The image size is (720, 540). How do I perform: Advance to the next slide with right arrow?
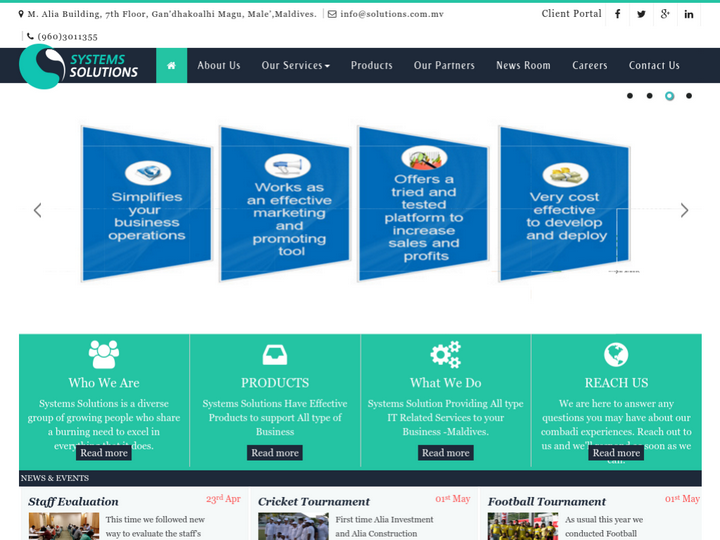(684, 210)
